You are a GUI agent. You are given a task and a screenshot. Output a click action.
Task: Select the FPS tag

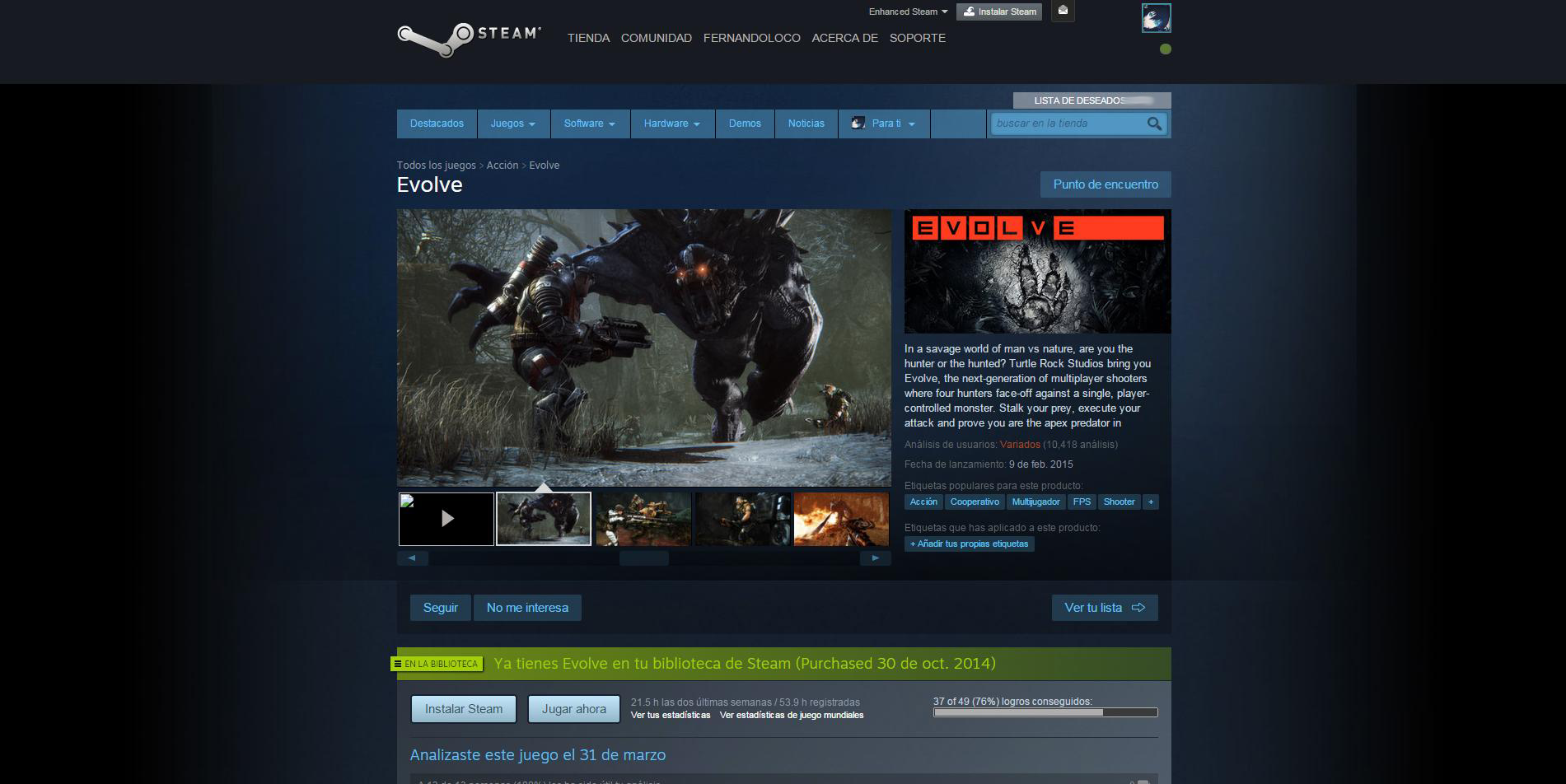[x=1082, y=502]
